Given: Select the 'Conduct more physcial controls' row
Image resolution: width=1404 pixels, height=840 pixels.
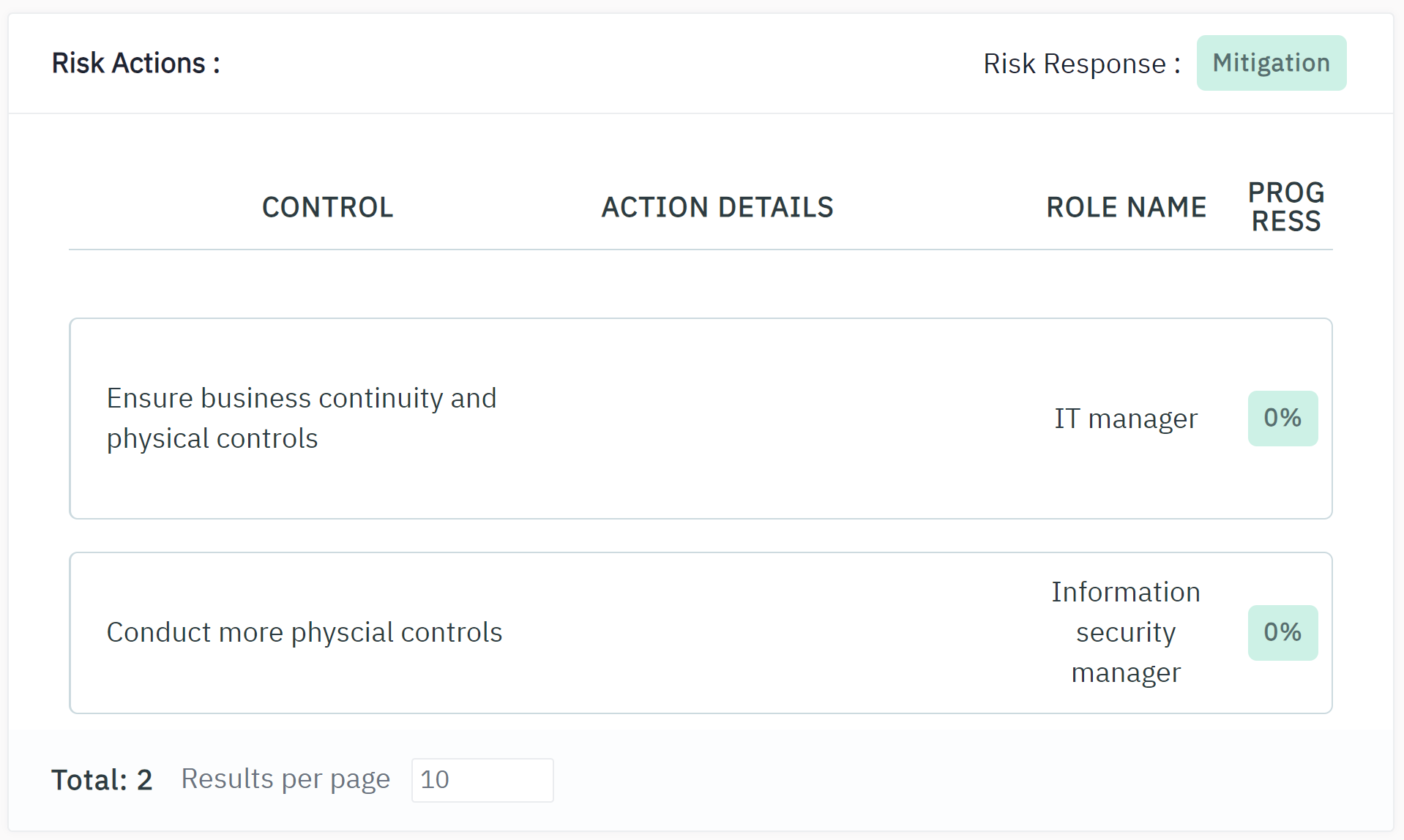Looking at the screenshot, I should [701, 632].
